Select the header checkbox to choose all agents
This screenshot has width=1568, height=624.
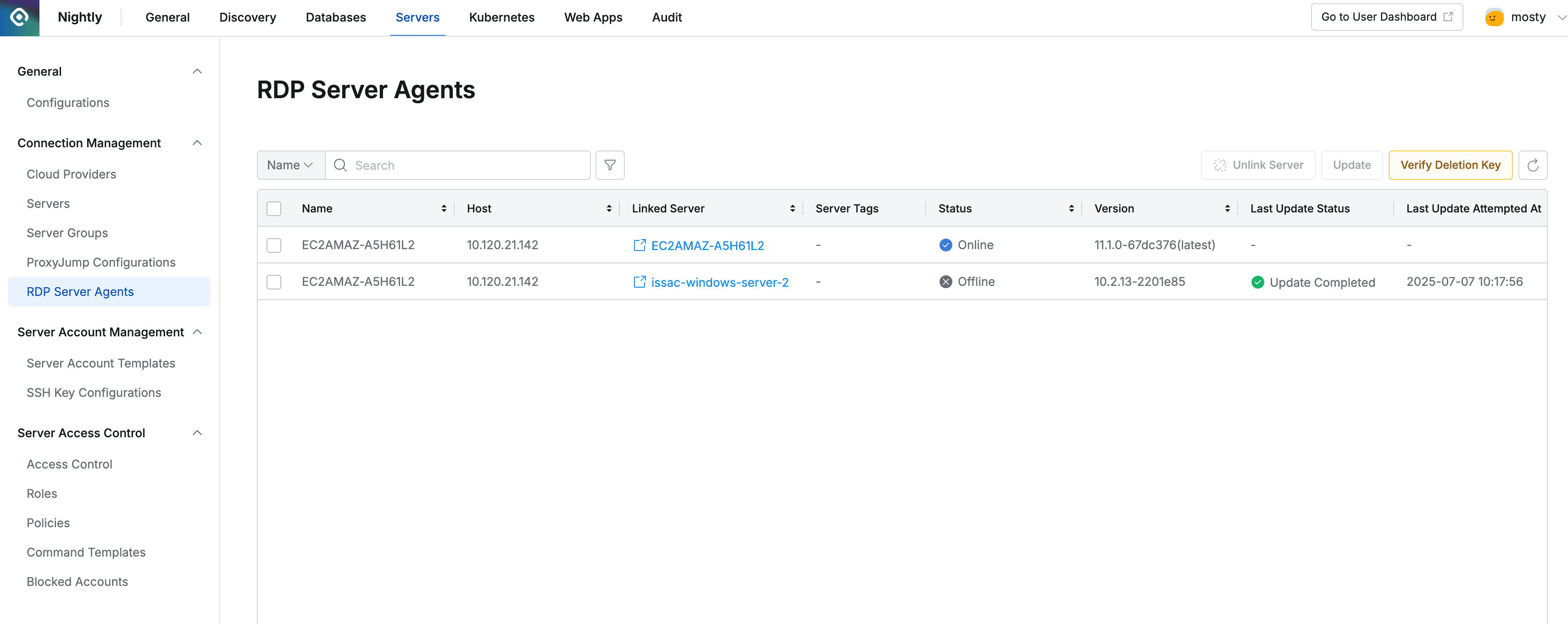[274, 208]
